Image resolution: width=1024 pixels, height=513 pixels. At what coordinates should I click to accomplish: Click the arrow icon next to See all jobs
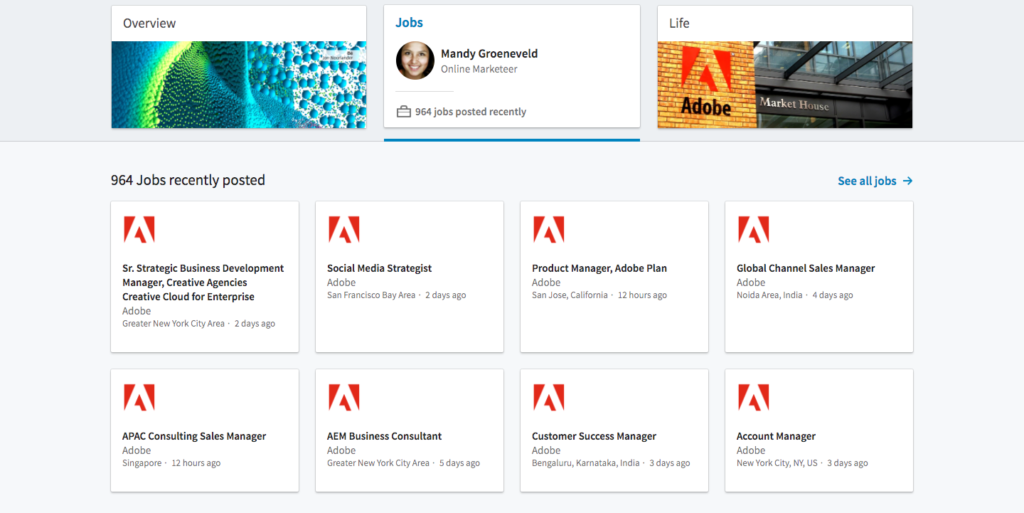(x=907, y=181)
